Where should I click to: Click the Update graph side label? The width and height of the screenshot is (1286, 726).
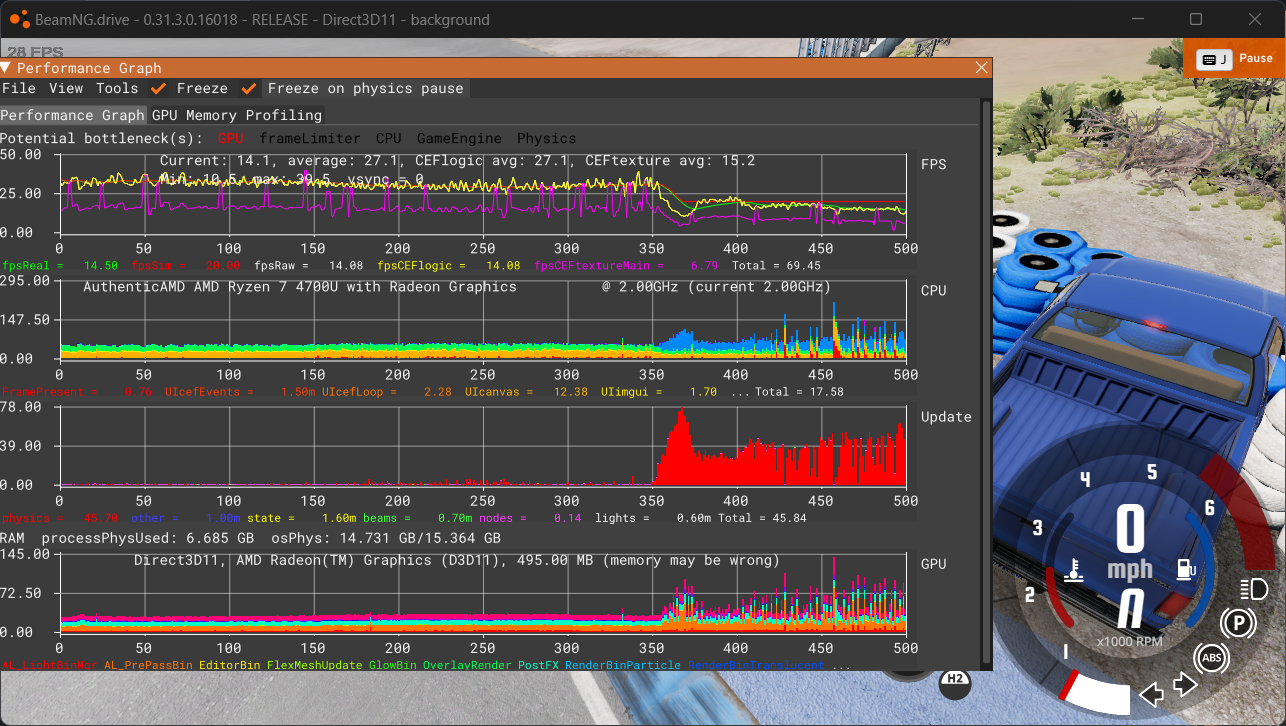[946, 417]
